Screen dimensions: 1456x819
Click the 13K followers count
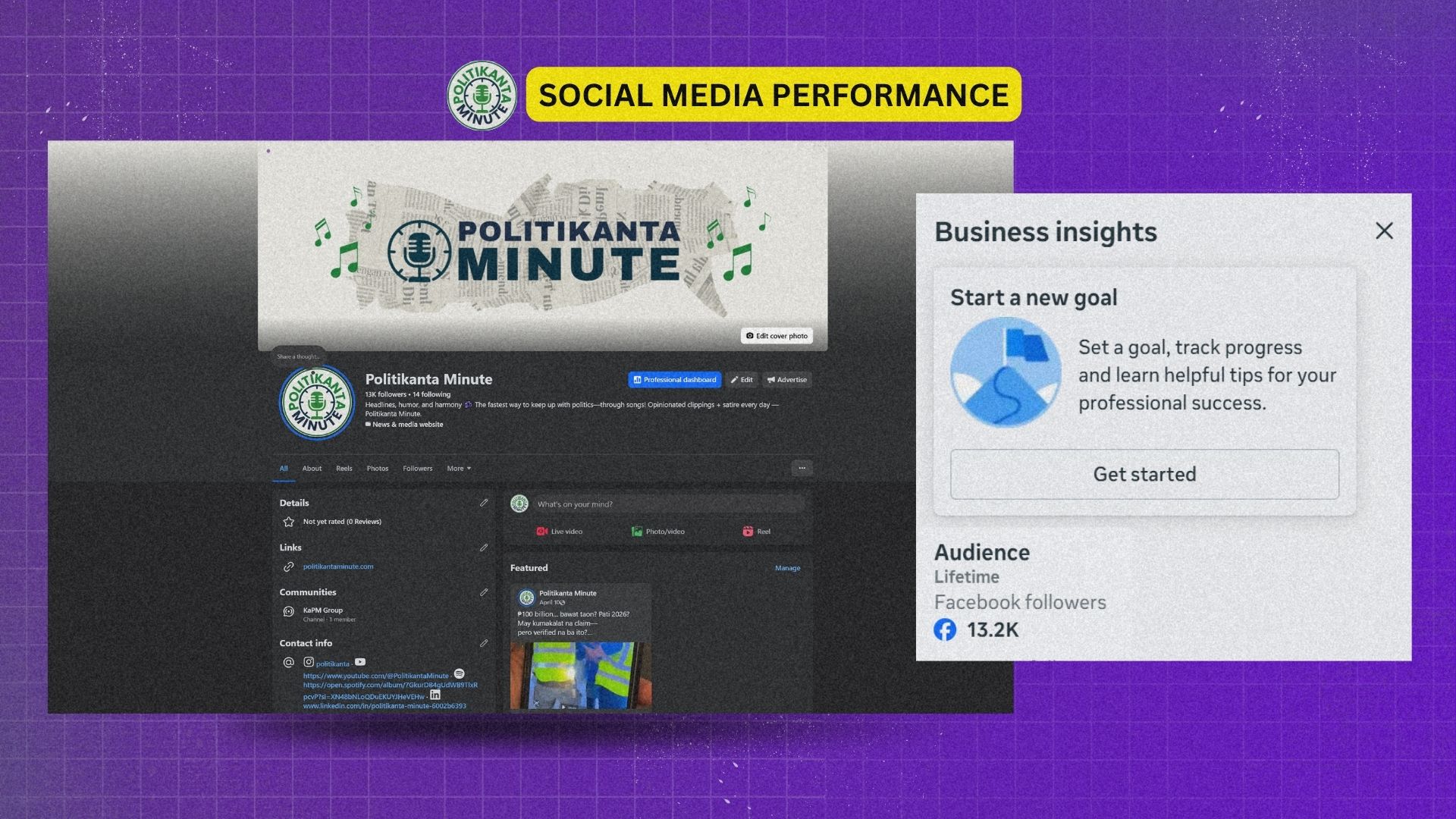pyautogui.click(x=385, y=394)
